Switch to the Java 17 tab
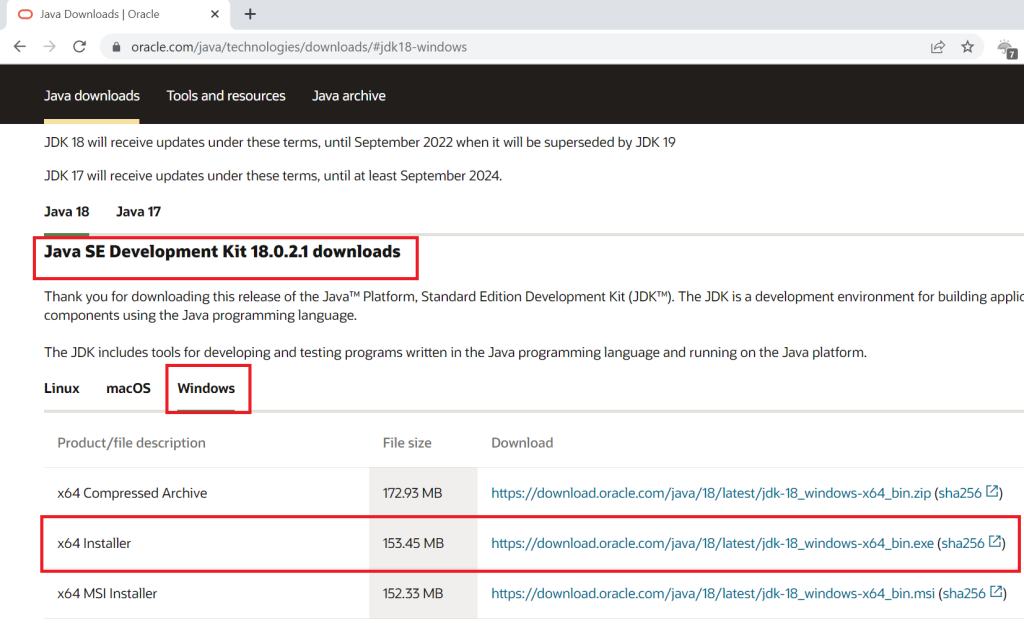The height and width of the screenshot is (623, 1024). tap(138, 212)
